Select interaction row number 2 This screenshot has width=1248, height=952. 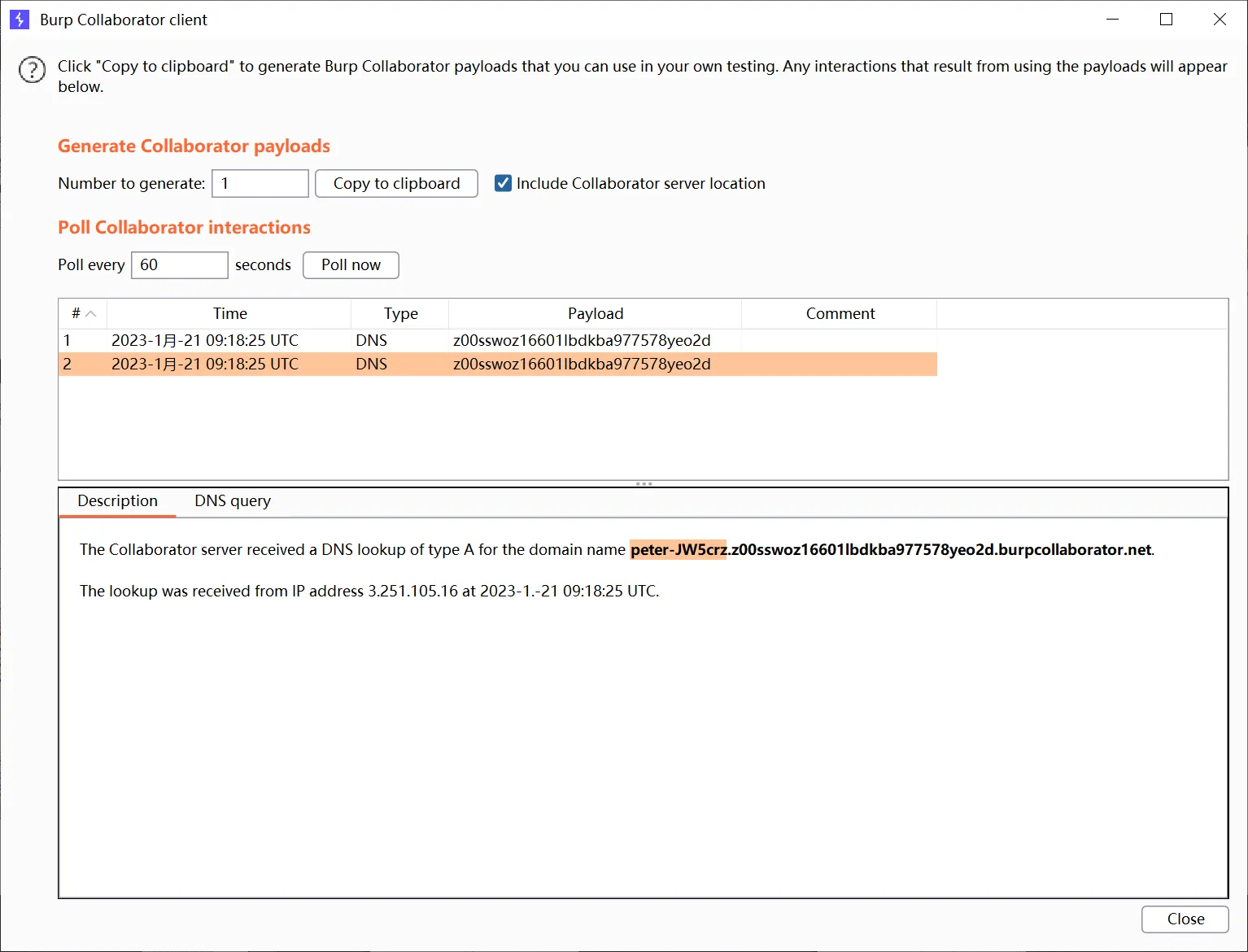[498, 365]
